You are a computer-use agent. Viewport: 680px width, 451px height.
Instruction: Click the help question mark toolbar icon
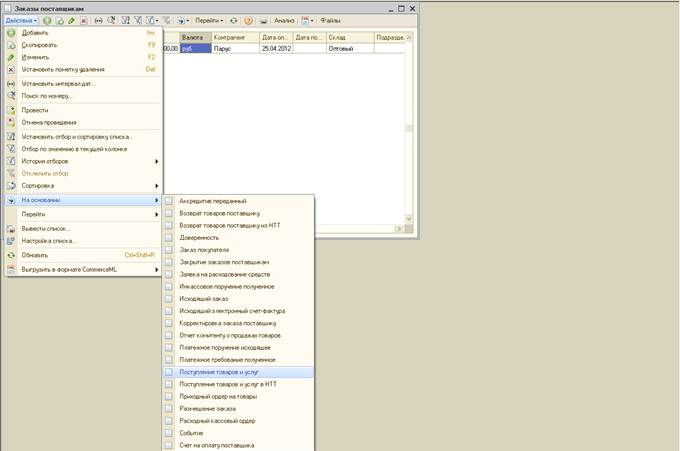[248, 20]
